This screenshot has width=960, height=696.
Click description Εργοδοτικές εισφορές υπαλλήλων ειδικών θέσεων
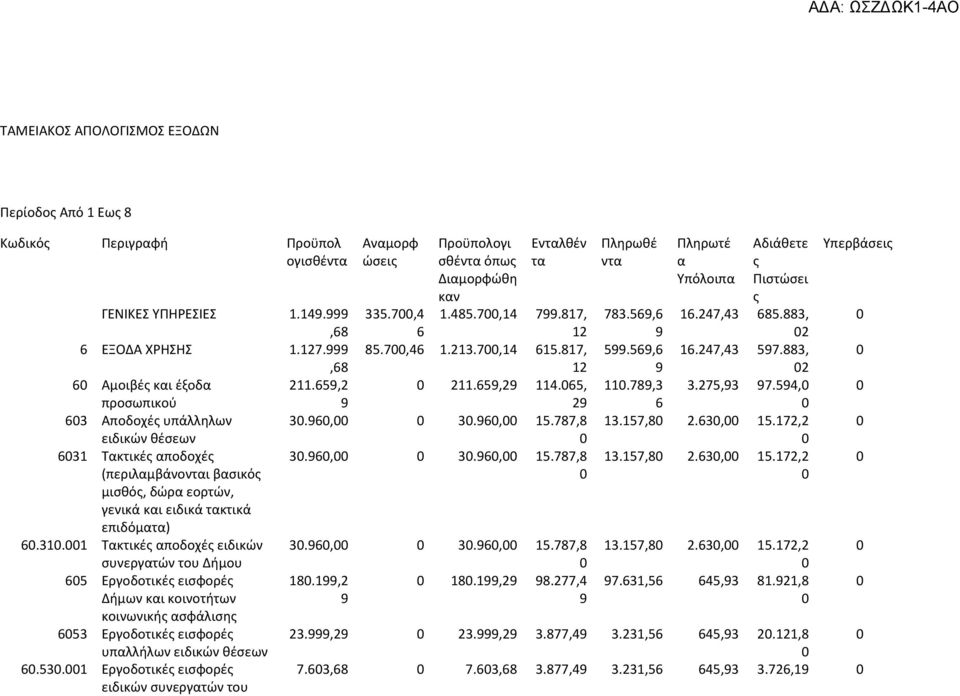pos(184,643)
